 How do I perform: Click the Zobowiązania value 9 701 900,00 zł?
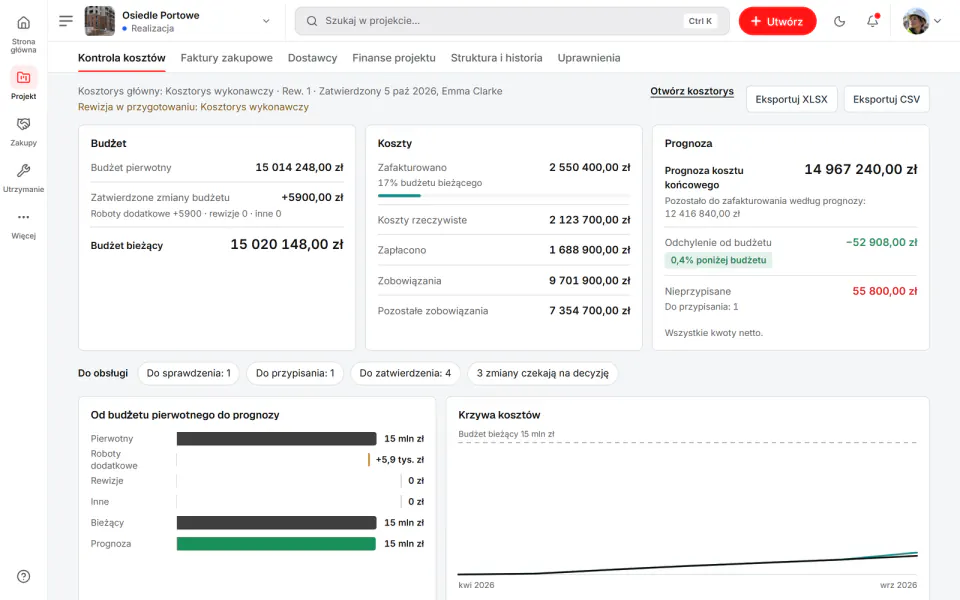[590, 281]
